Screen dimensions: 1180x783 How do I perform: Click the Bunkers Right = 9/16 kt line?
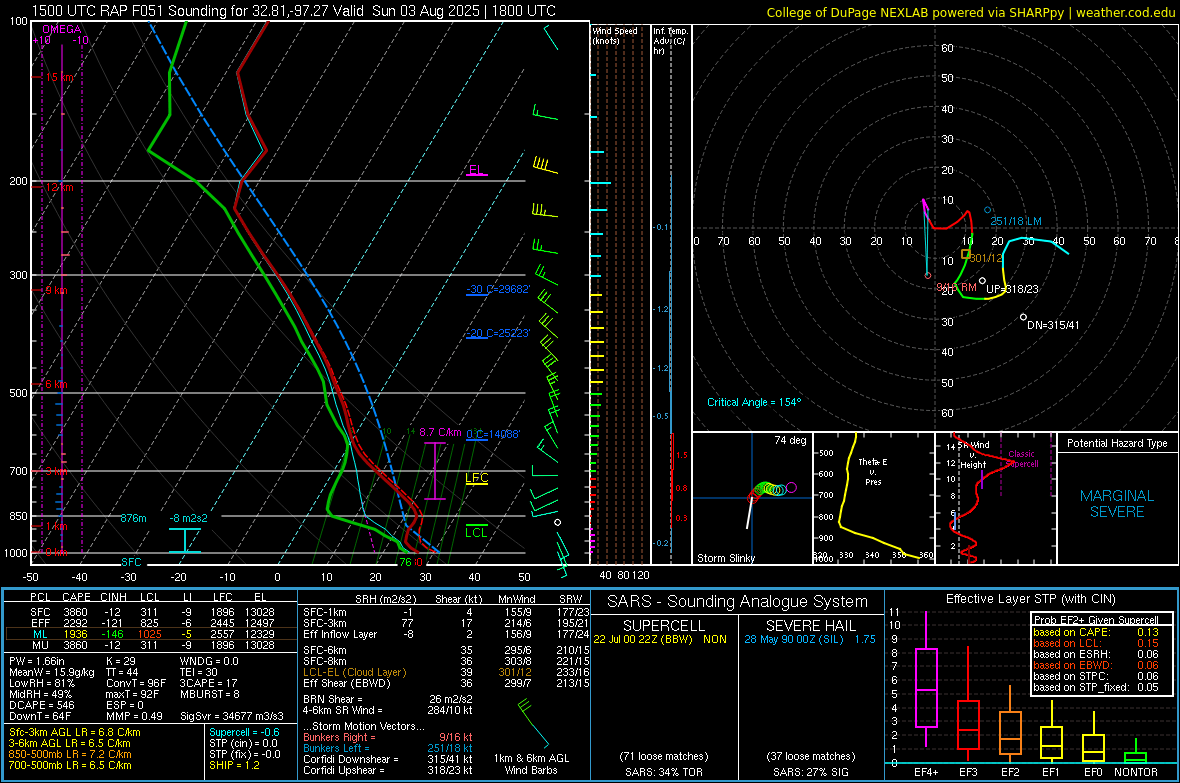(x=388, y=737)
